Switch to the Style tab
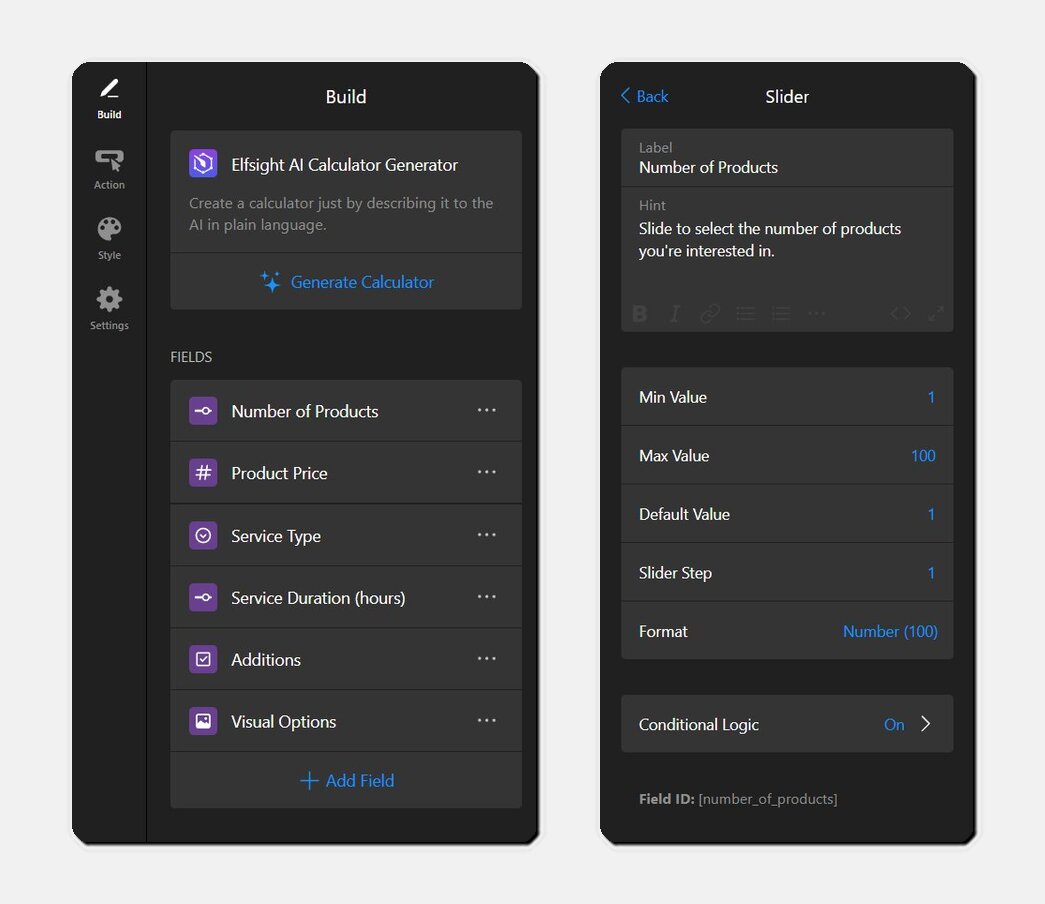This screenshot has height=904, width=1045. [109, 239]
